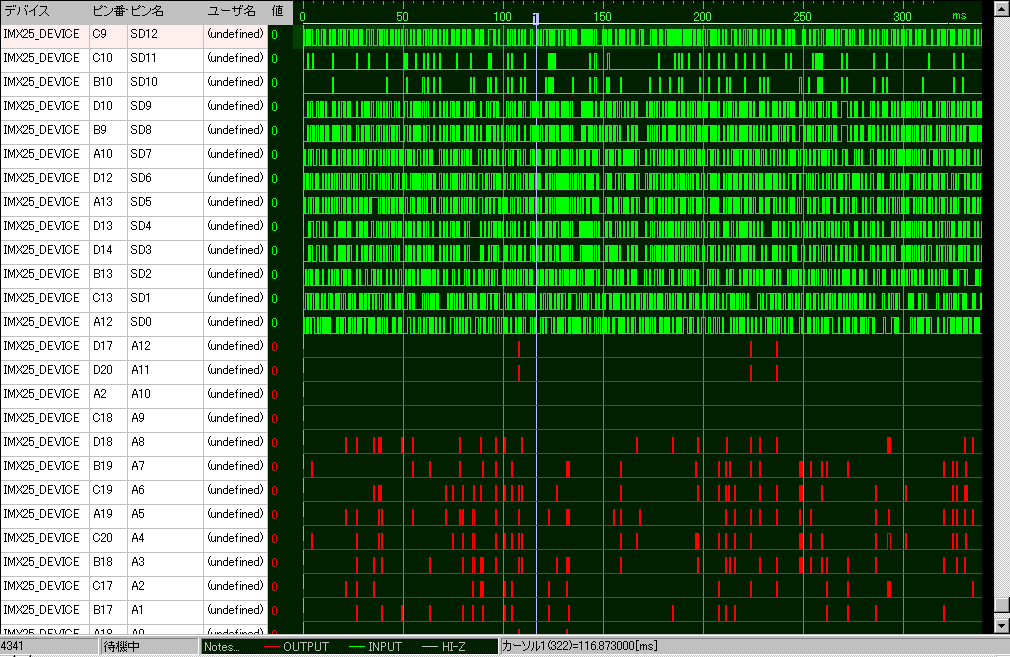Click the user name cell of the SD0 row

click(x=235, y=322)
